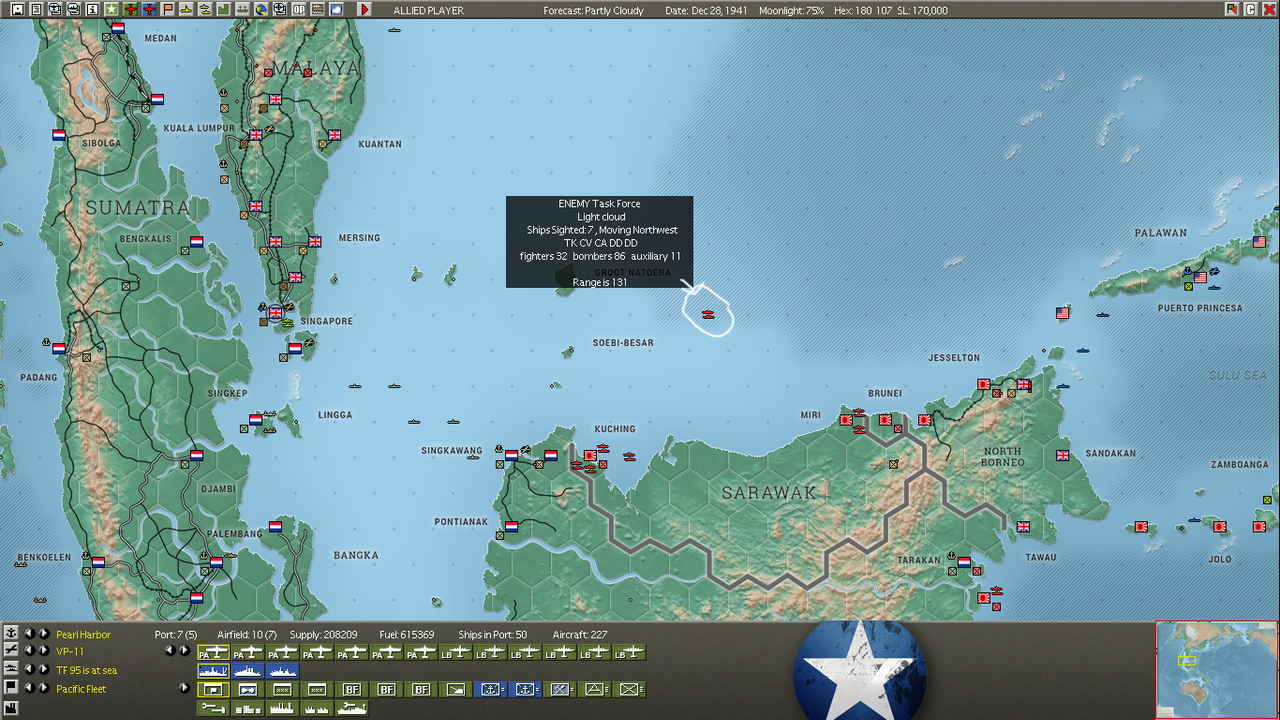The image size is (1280, 720).
Task: Go to previous base before Pearl Harbor
Action: [29, 633]
